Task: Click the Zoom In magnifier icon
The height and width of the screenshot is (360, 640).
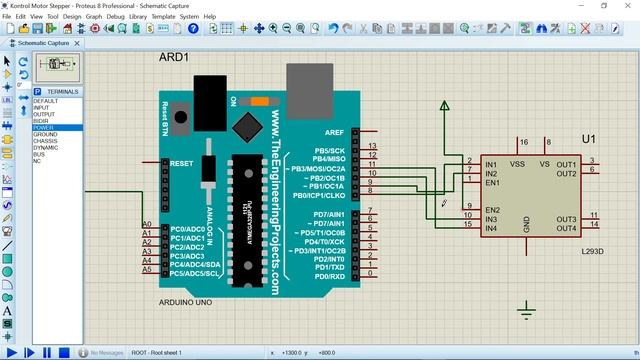Action: [273, 28]
